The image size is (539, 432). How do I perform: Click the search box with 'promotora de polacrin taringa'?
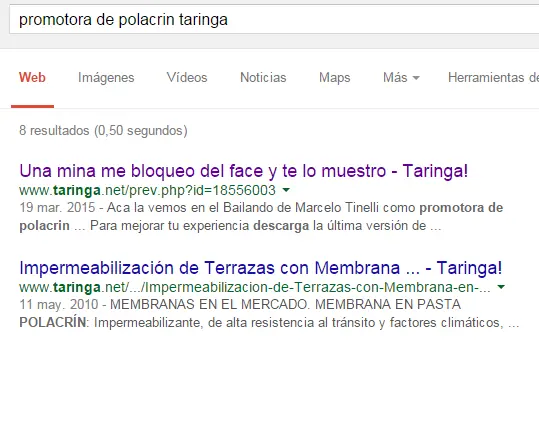[274, 20]
